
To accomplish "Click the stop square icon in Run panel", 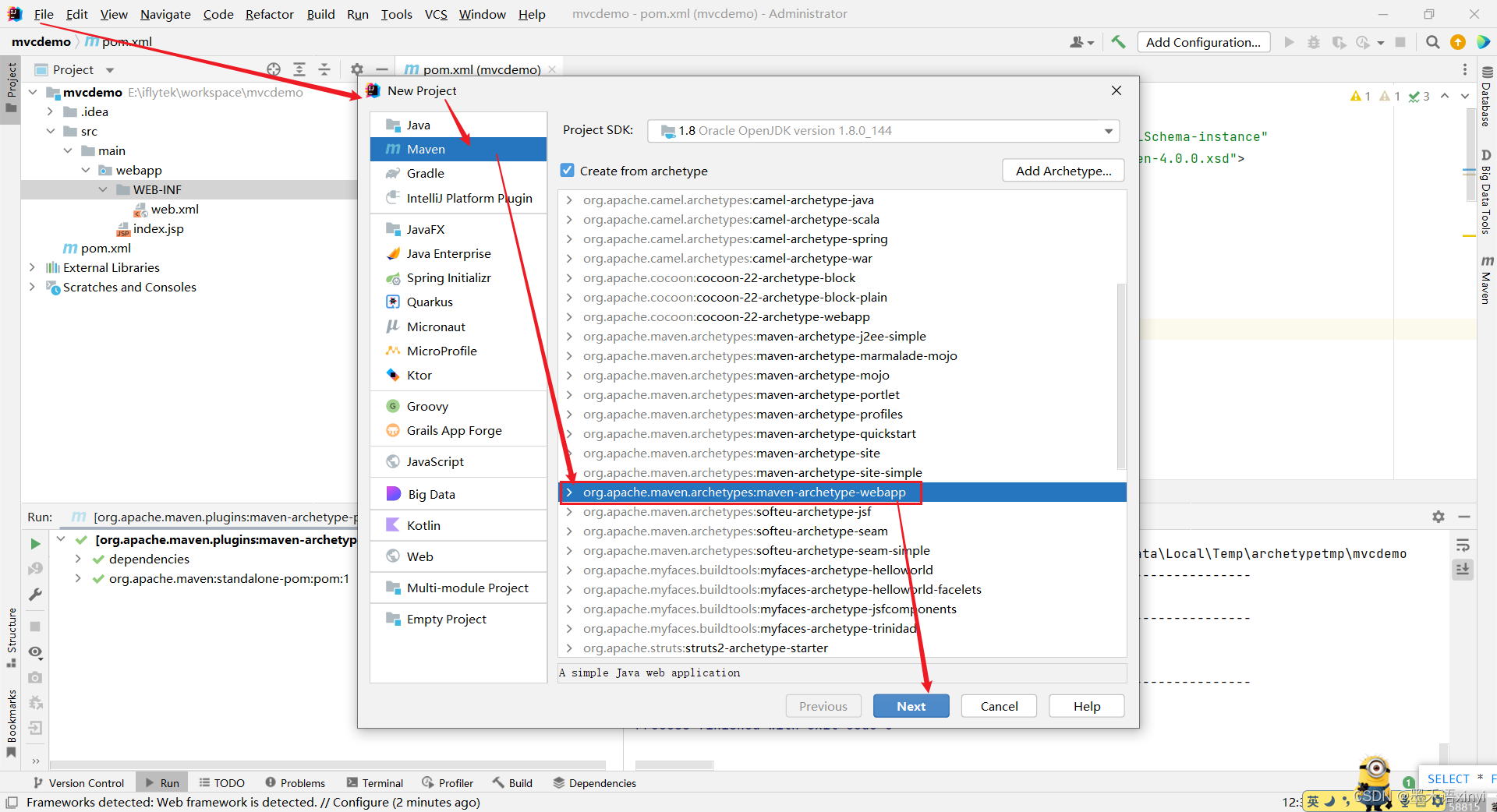I will 35,627.
